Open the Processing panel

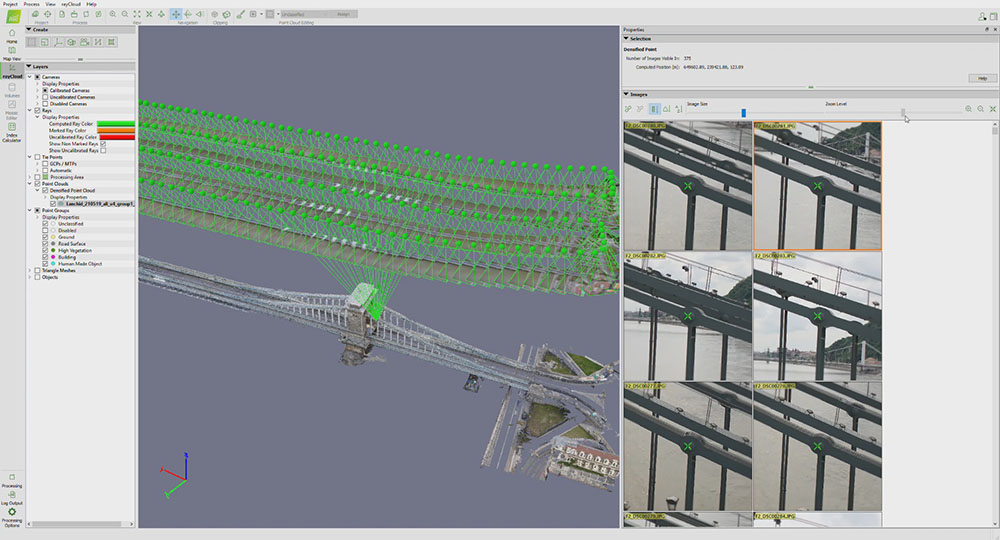[x=11, y=481]
